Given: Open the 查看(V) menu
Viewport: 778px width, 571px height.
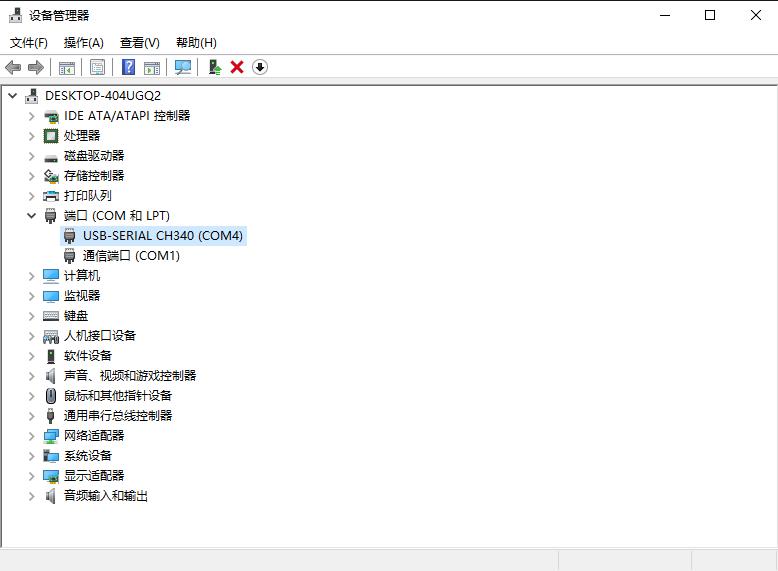Looking at the screenshot, I should [x=139, y=43].
